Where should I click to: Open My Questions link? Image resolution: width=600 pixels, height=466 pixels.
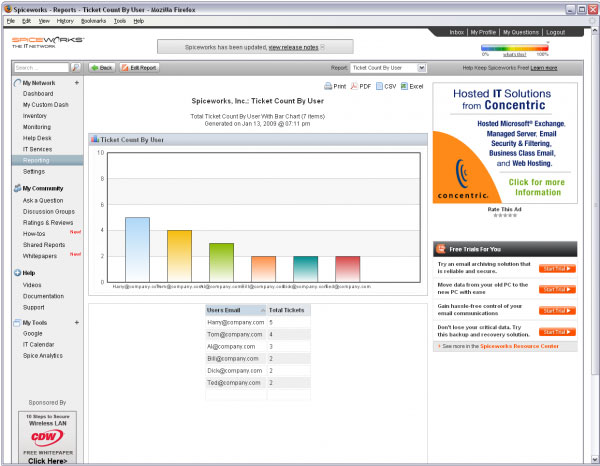click(520, 32)
